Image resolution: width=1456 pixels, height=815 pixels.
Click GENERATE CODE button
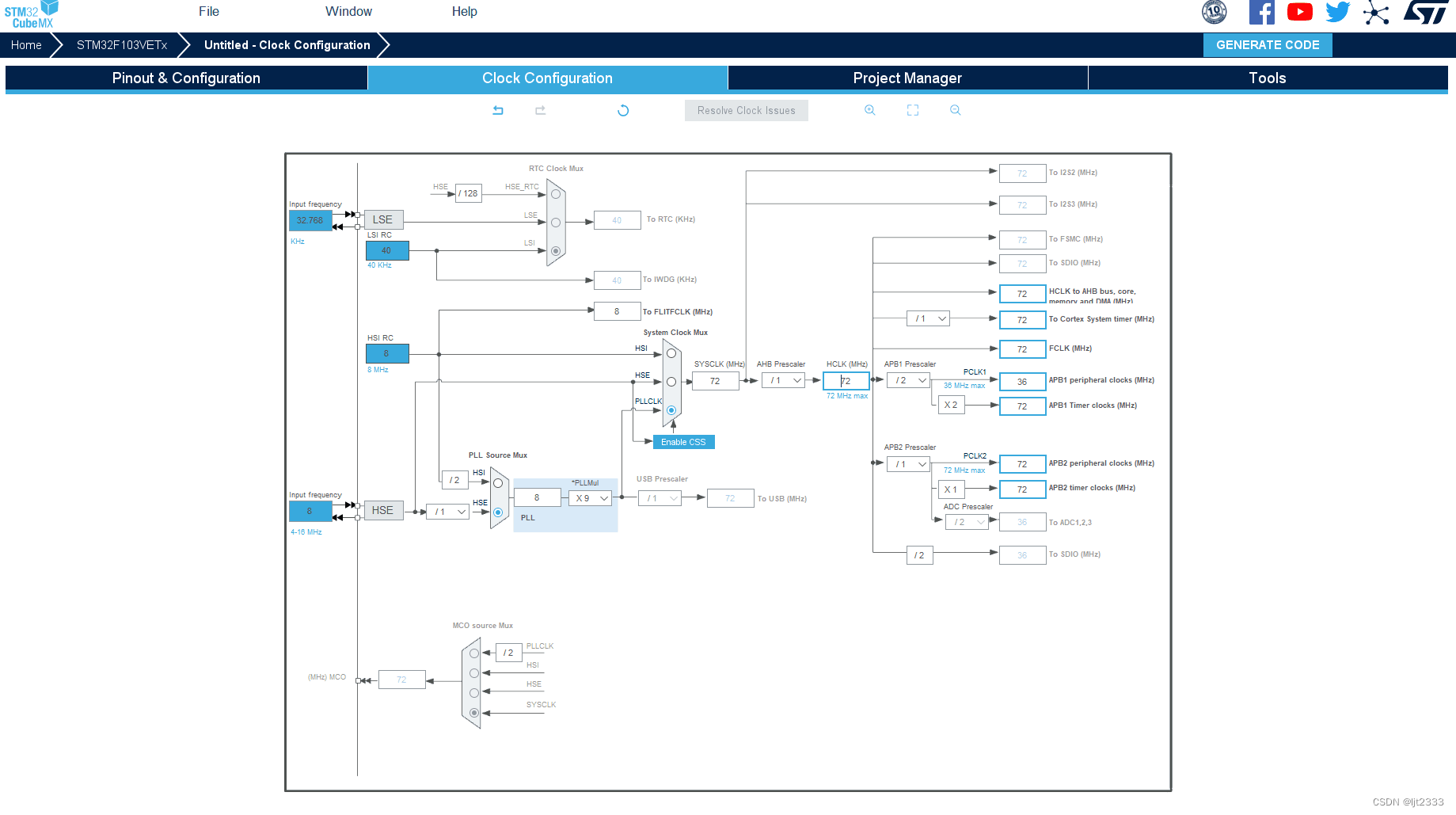click(1268, 45)
